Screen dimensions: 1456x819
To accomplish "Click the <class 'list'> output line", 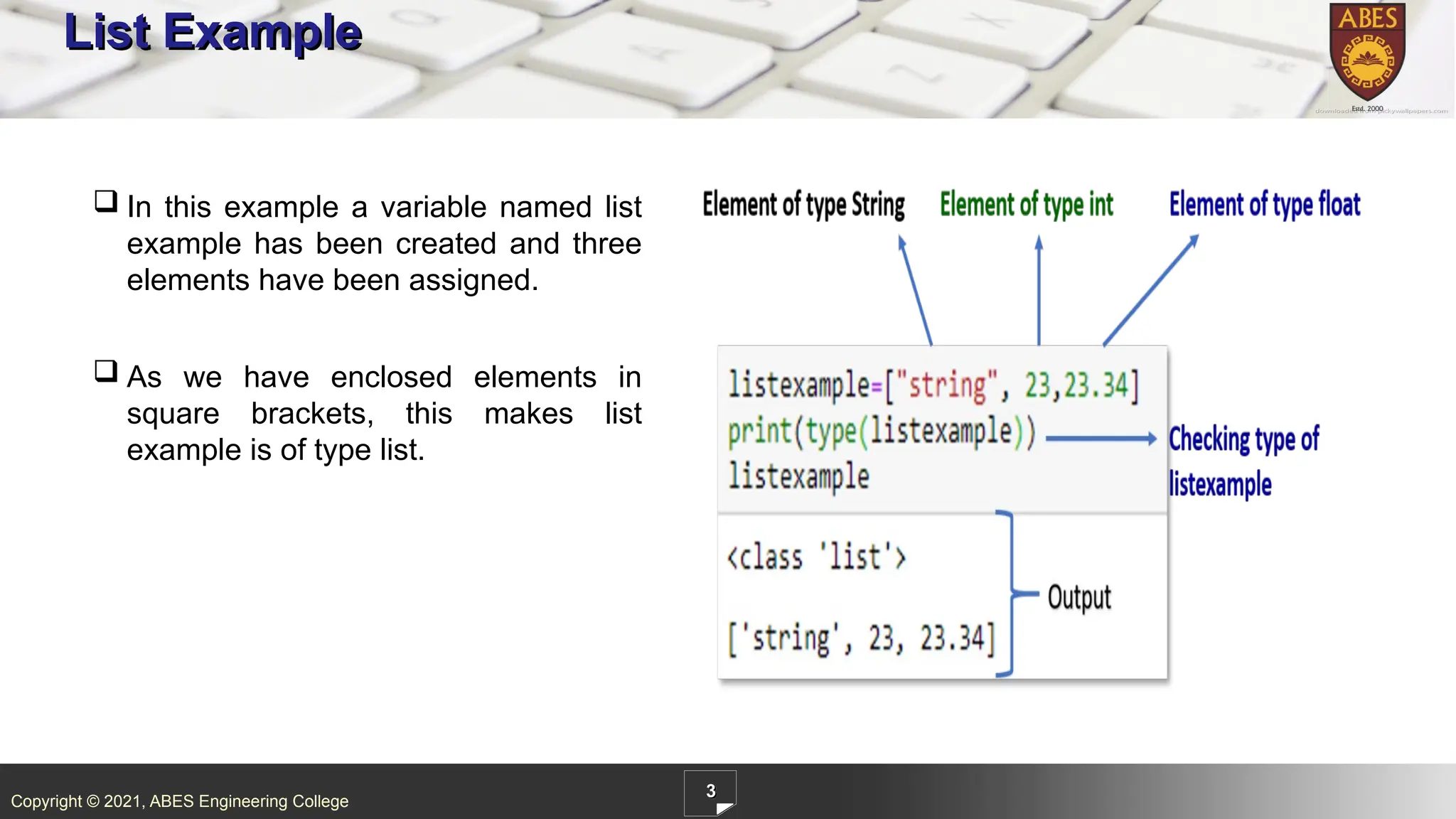I will 817,557.
